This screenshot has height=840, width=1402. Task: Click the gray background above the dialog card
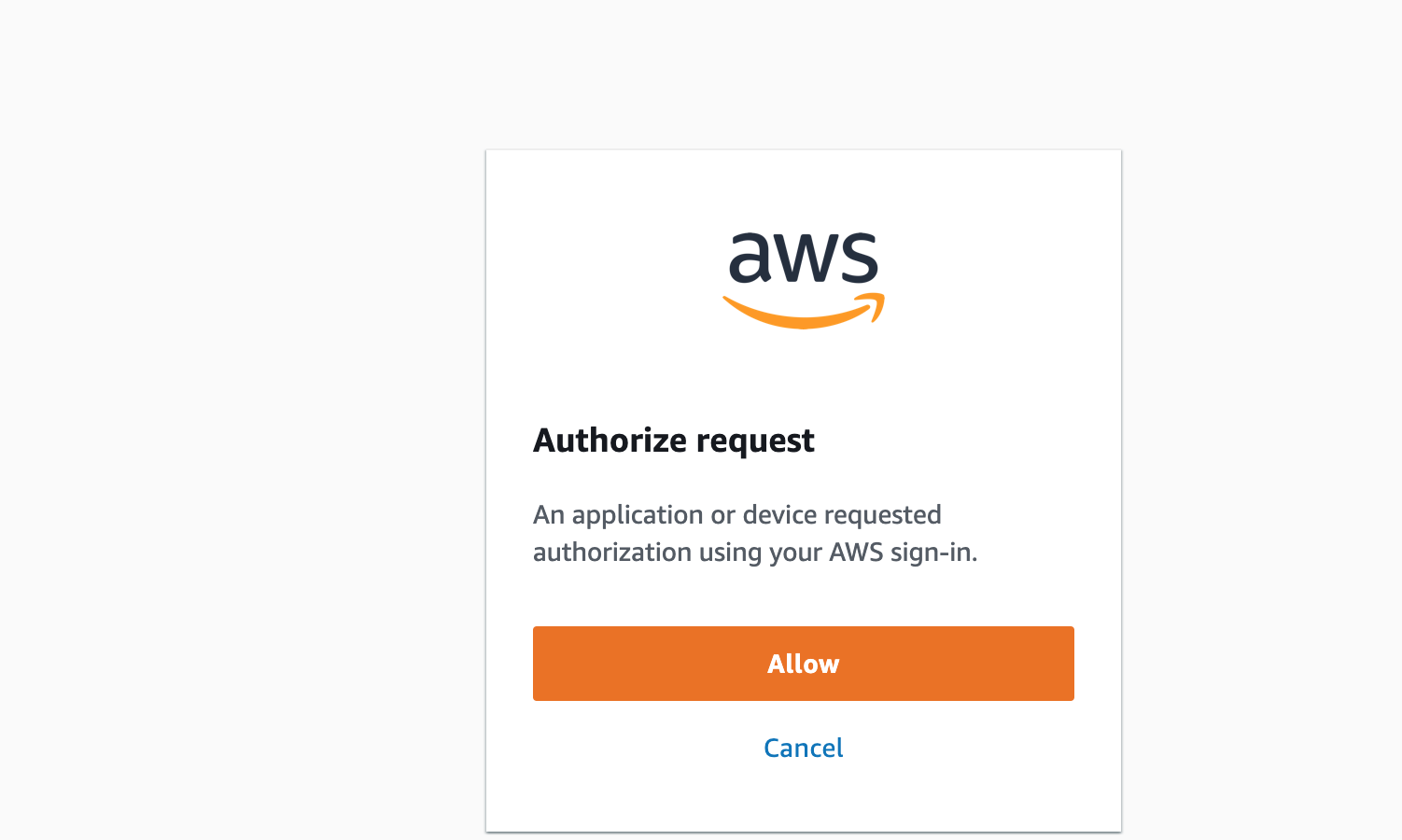[x=803, y=75]
